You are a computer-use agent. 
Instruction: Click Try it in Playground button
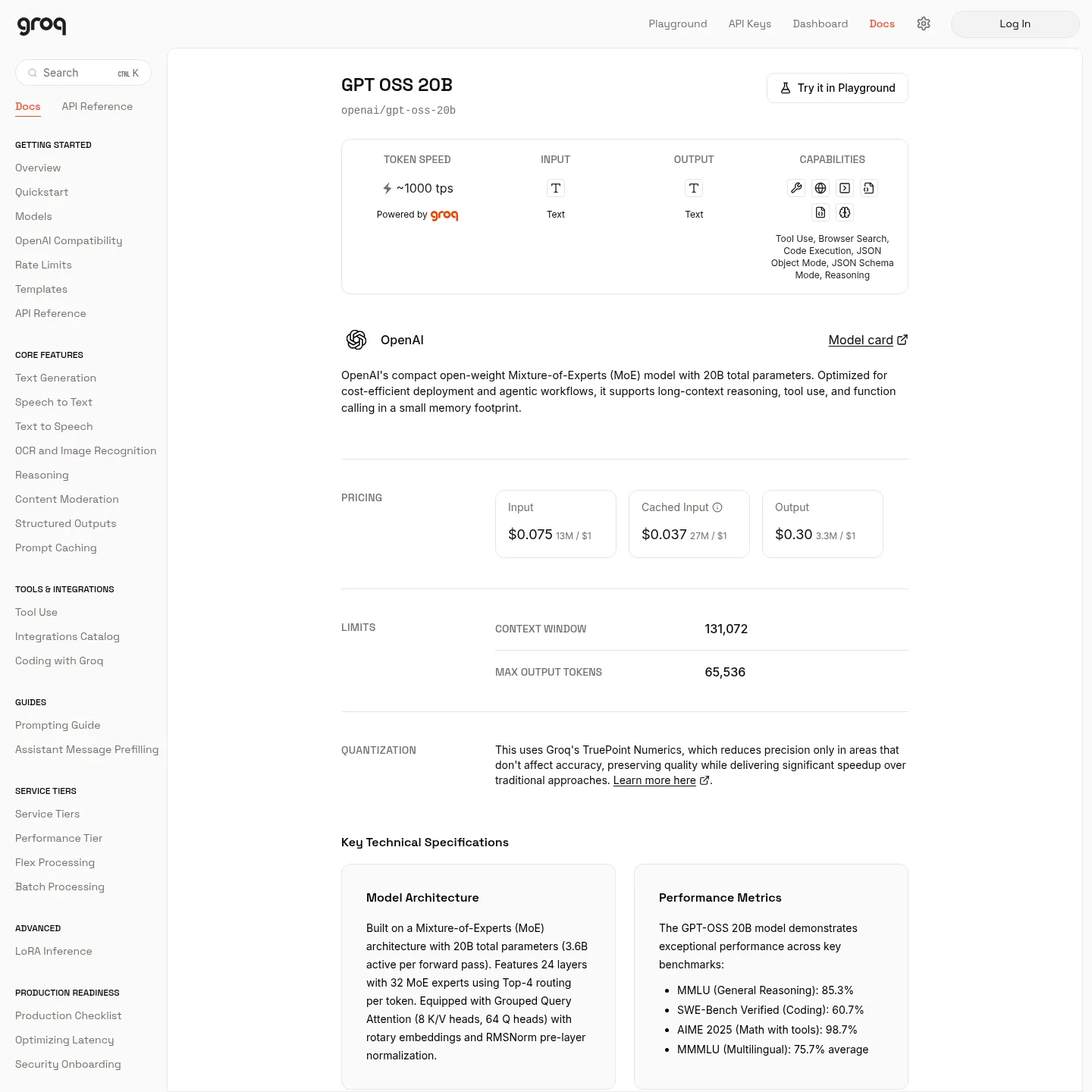[x=837, y=88]
